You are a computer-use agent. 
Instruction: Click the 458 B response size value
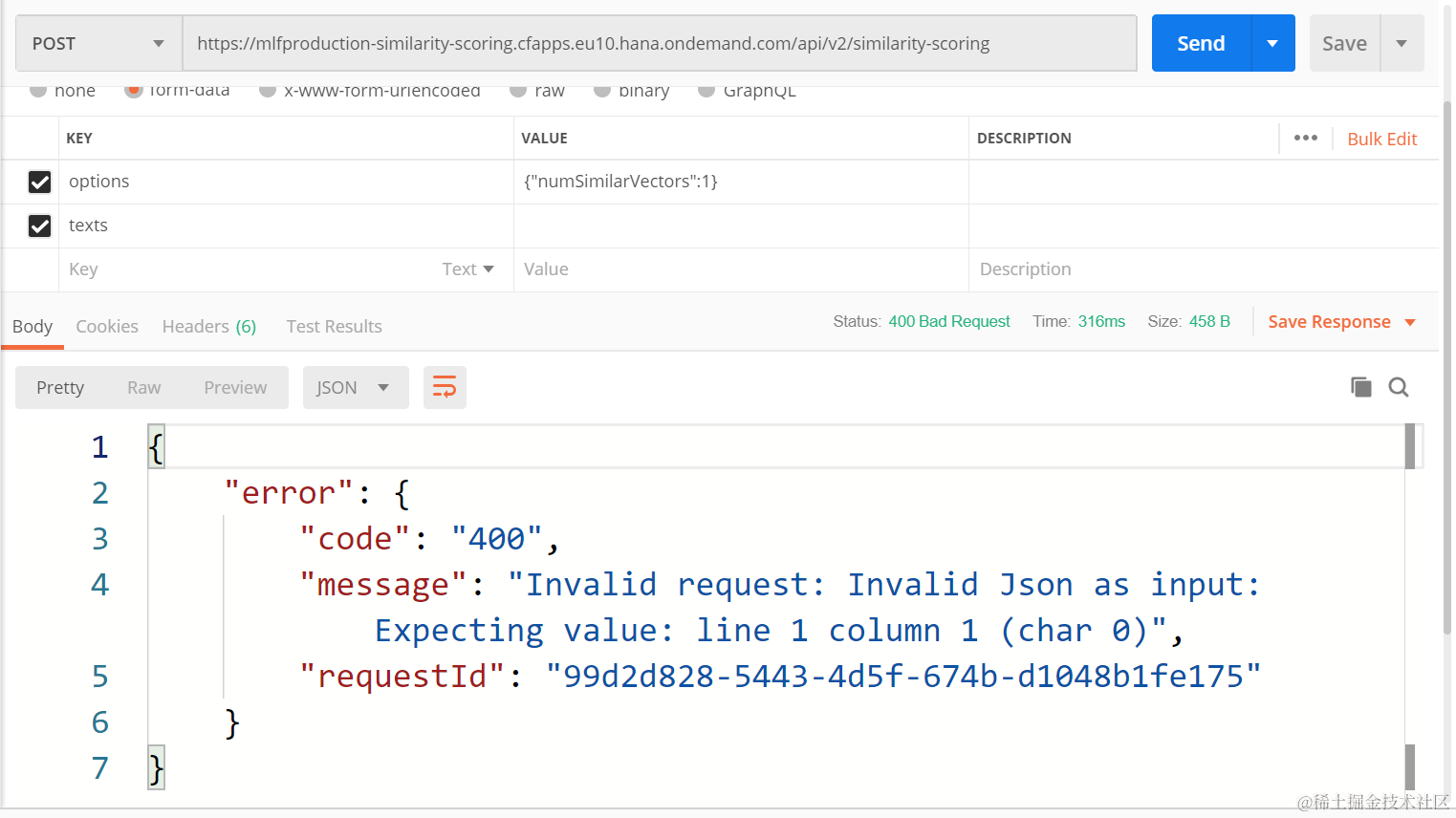pyautogui.click(x=1209, y=321)
